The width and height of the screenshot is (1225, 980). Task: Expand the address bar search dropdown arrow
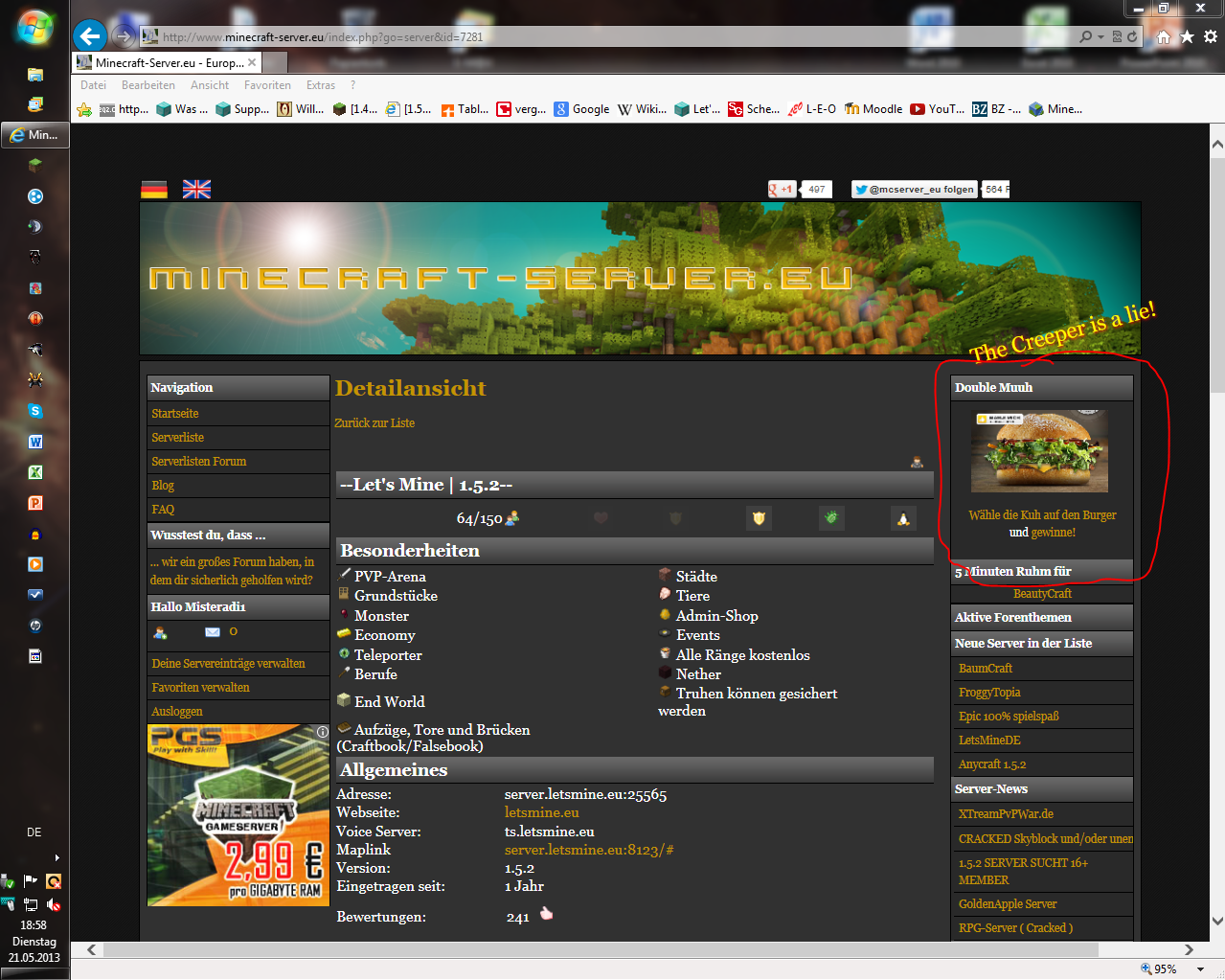1100,36
